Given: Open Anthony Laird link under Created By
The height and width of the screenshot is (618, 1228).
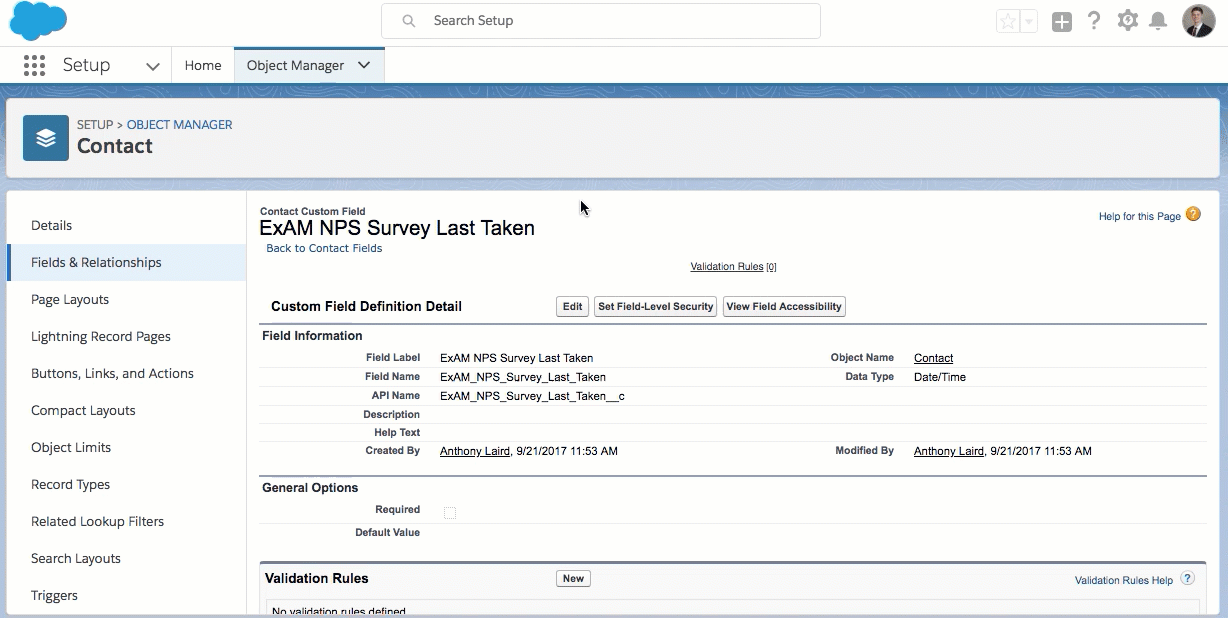Looking at the screenshot, I should (x=475, y=451).
